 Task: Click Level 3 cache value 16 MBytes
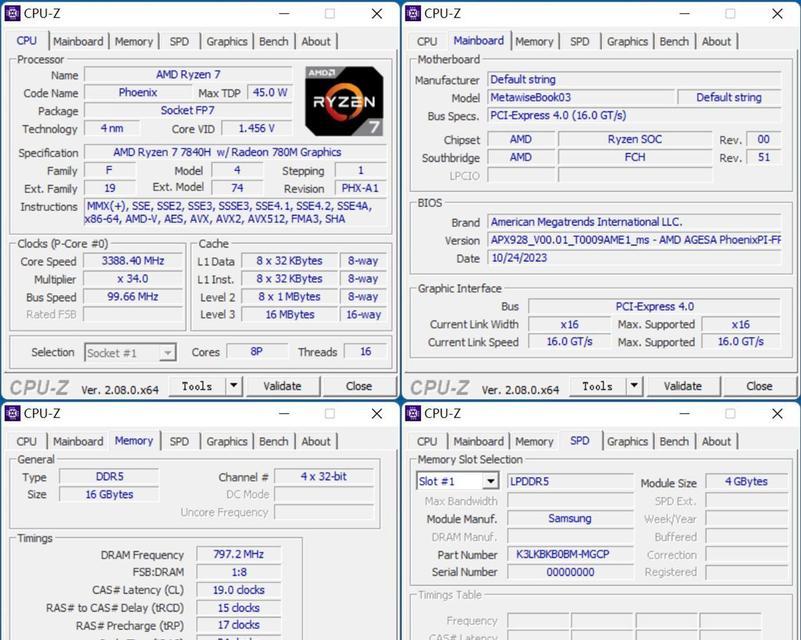[290, 315]
